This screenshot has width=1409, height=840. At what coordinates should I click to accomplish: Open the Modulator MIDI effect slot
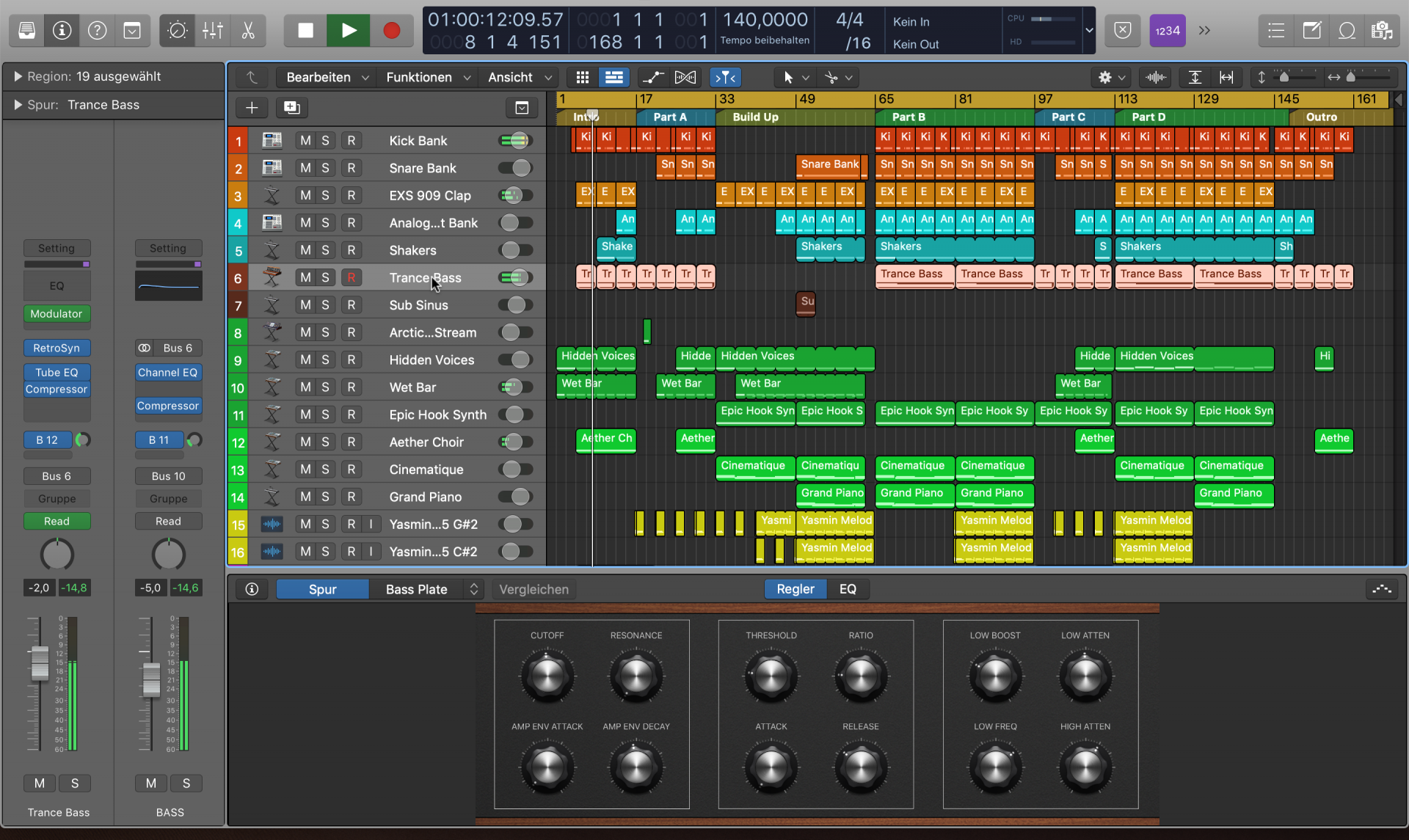57,313
